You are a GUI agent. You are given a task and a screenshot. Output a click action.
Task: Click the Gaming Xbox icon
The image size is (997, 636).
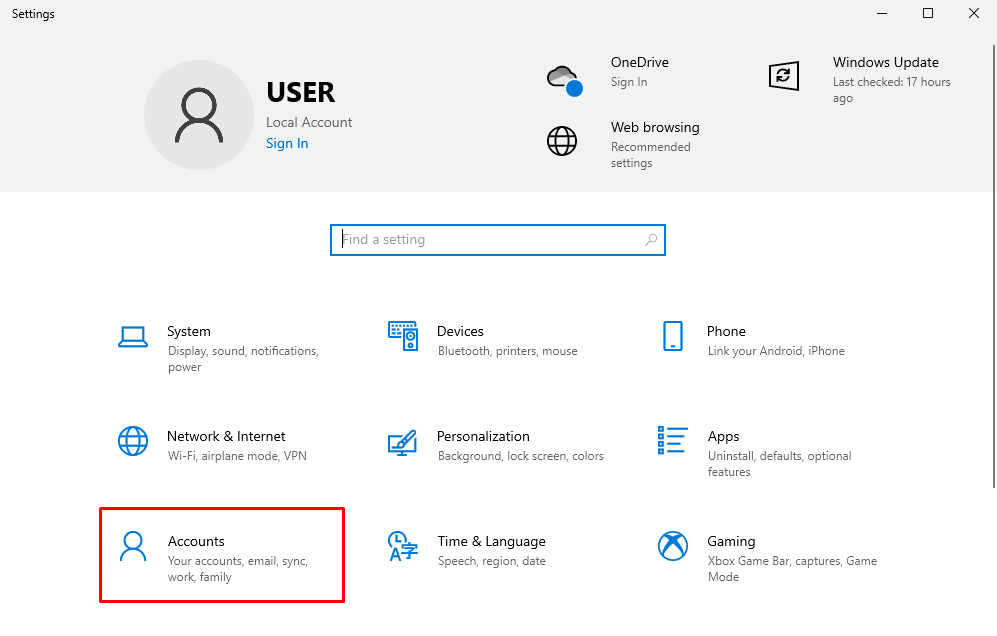[673, 546]
